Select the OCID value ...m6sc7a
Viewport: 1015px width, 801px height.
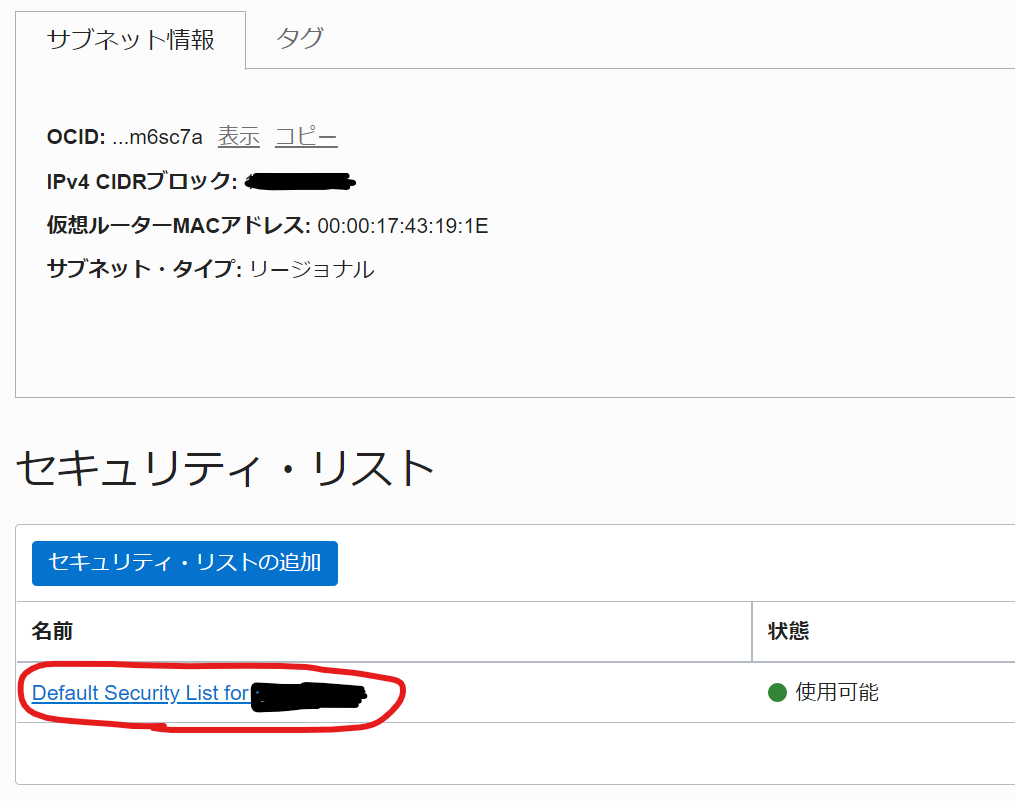click(157, 137)
